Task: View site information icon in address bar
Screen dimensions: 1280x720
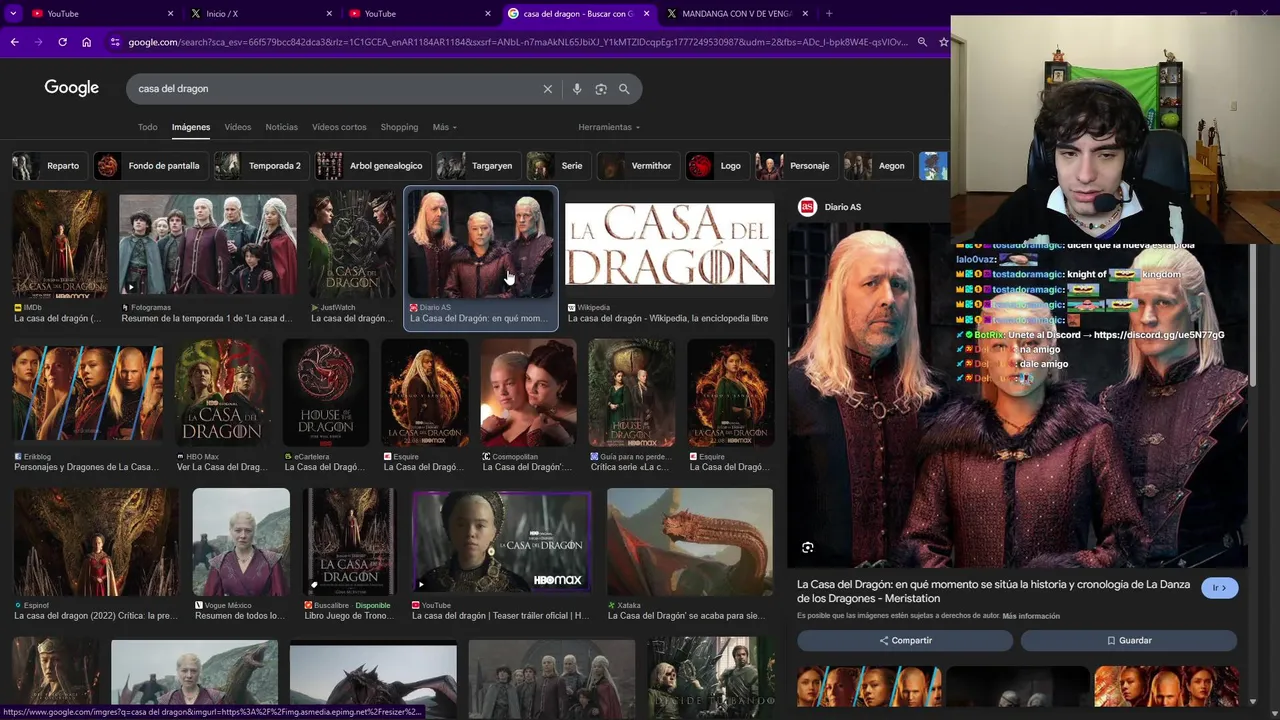Action: 115,42
